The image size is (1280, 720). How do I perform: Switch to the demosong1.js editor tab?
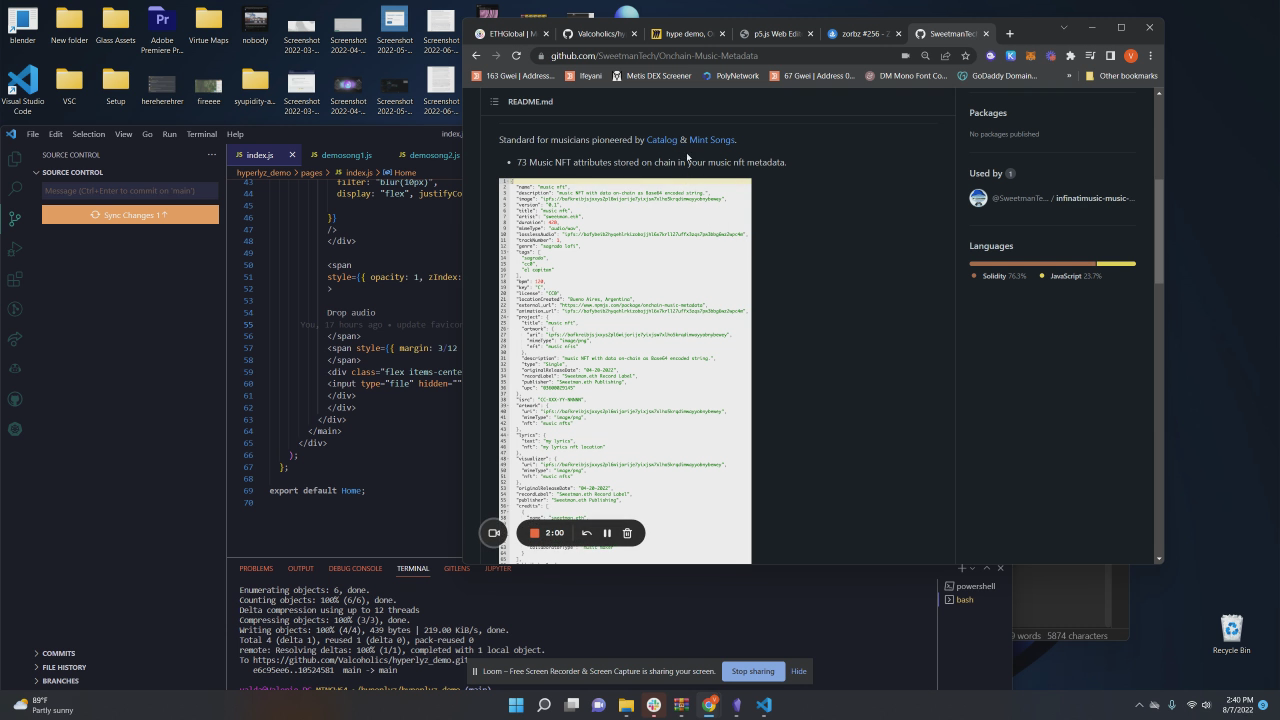(346, 155)
